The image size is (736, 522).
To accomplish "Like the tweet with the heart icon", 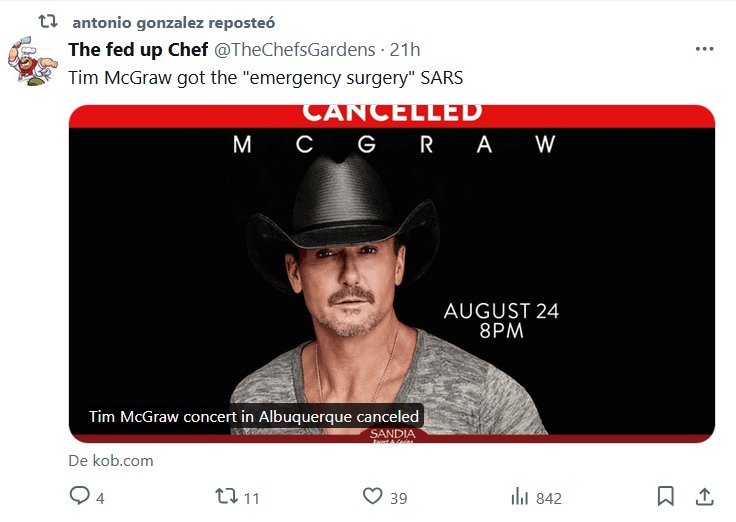I will tap(373, 497).
